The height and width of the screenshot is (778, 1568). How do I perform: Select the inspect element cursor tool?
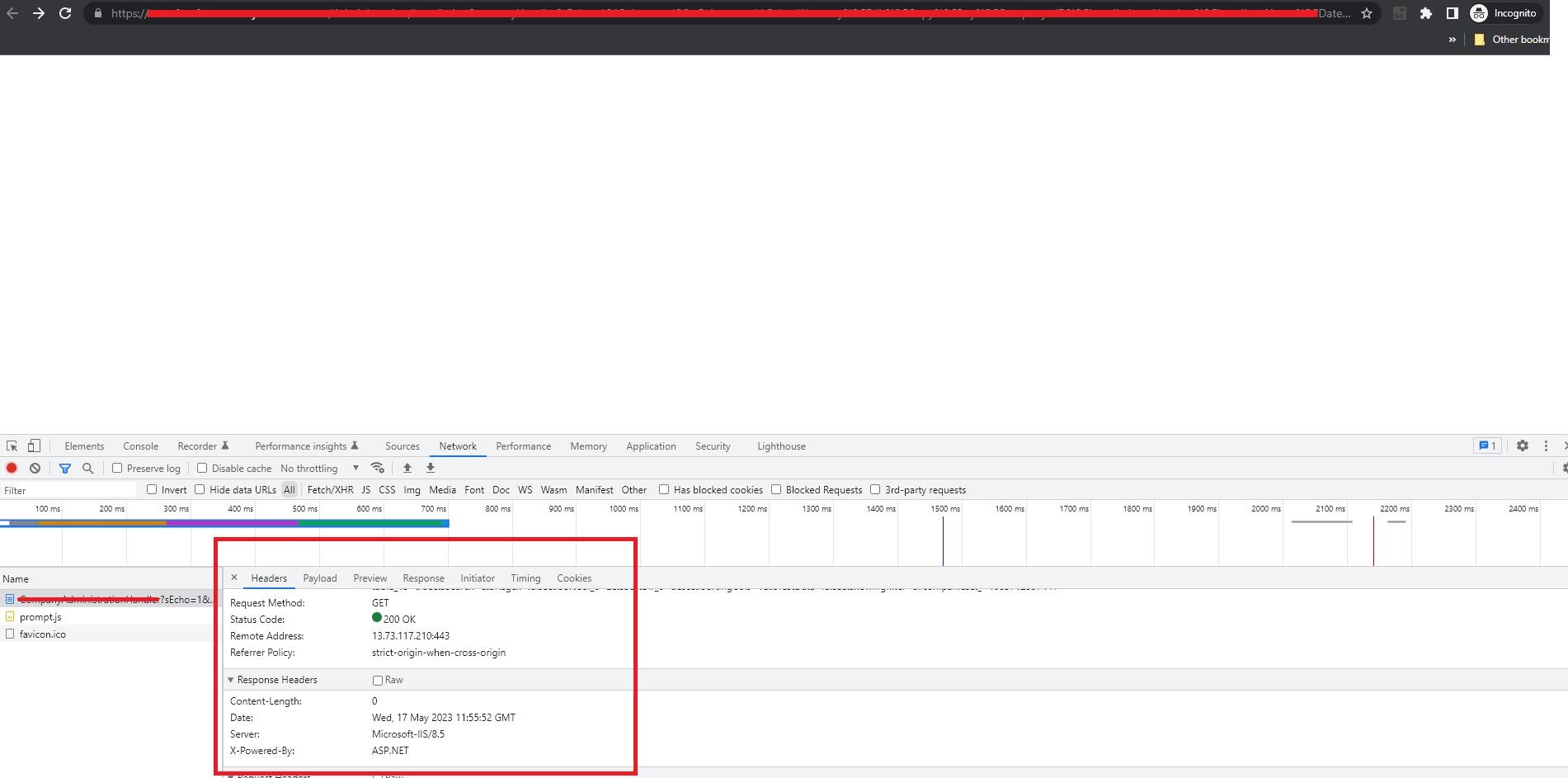[x=12, y=446]
